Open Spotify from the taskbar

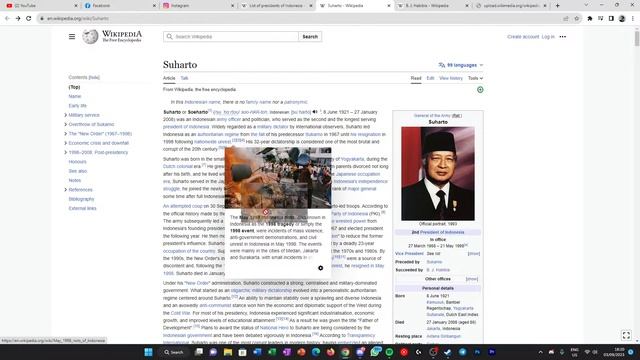click(389, 352)
